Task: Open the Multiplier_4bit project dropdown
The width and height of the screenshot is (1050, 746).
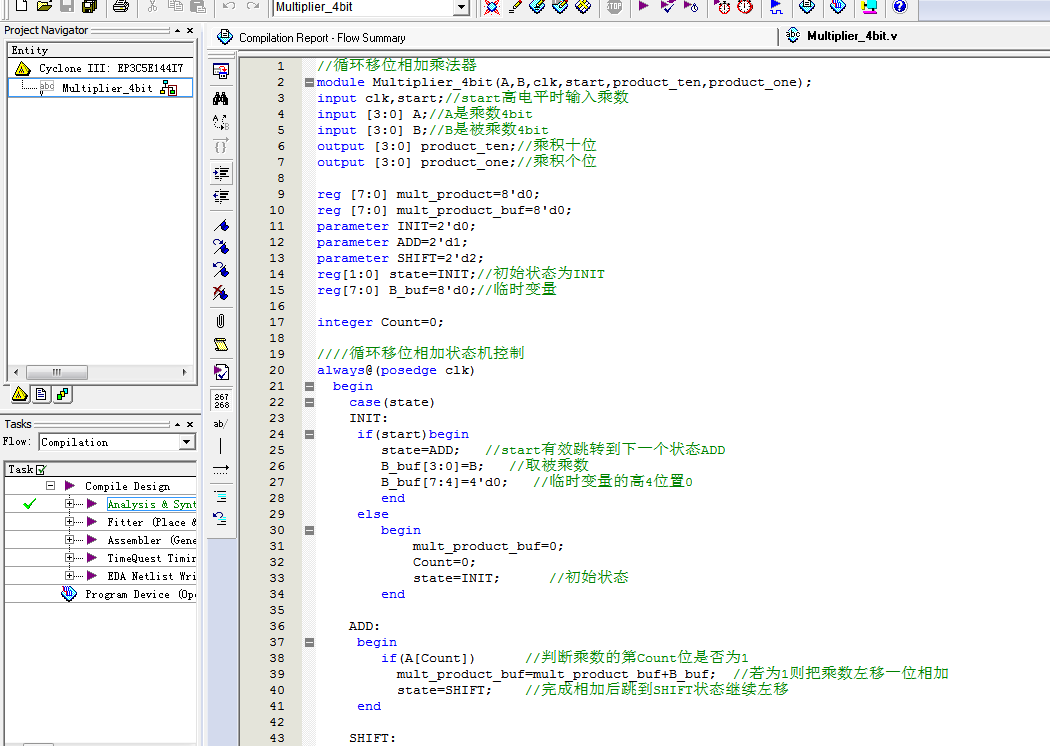Action: pos(461,7)
